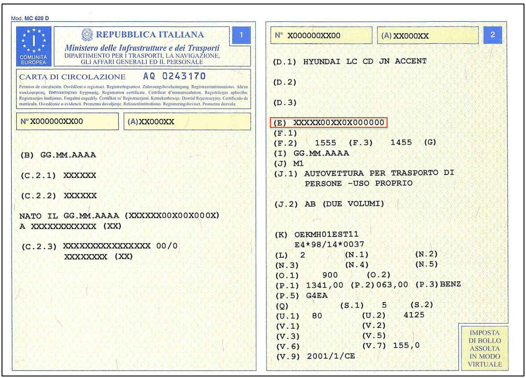Viewport: 526px width, 378px height.
Task: Click the (C.2.3) address line
Action: click(99, 246)
